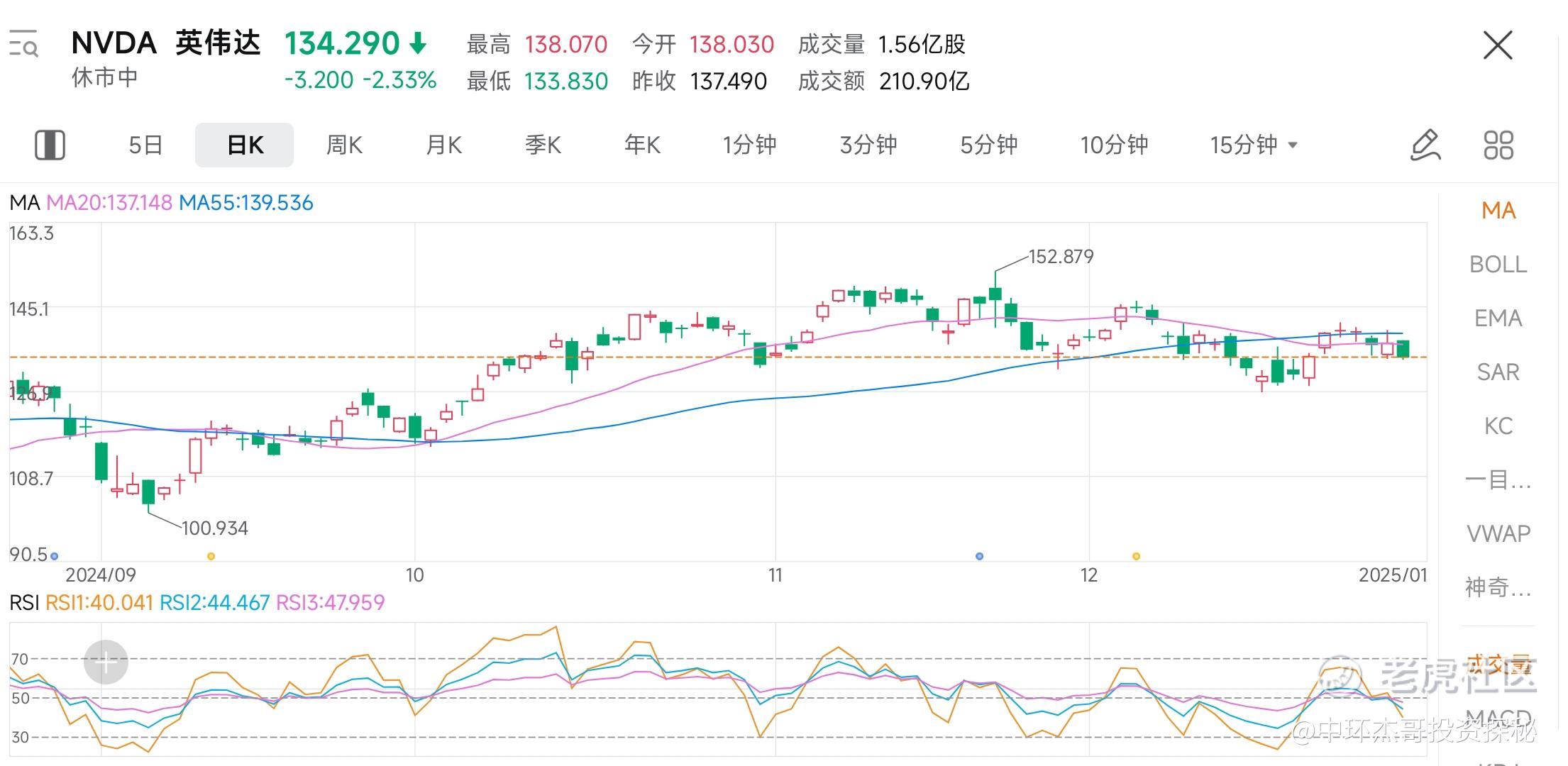Image resolution: width=1568 pixels, height=766 pixels.
Task: Switch to 周K weekly chart
Action: [344, 145]
